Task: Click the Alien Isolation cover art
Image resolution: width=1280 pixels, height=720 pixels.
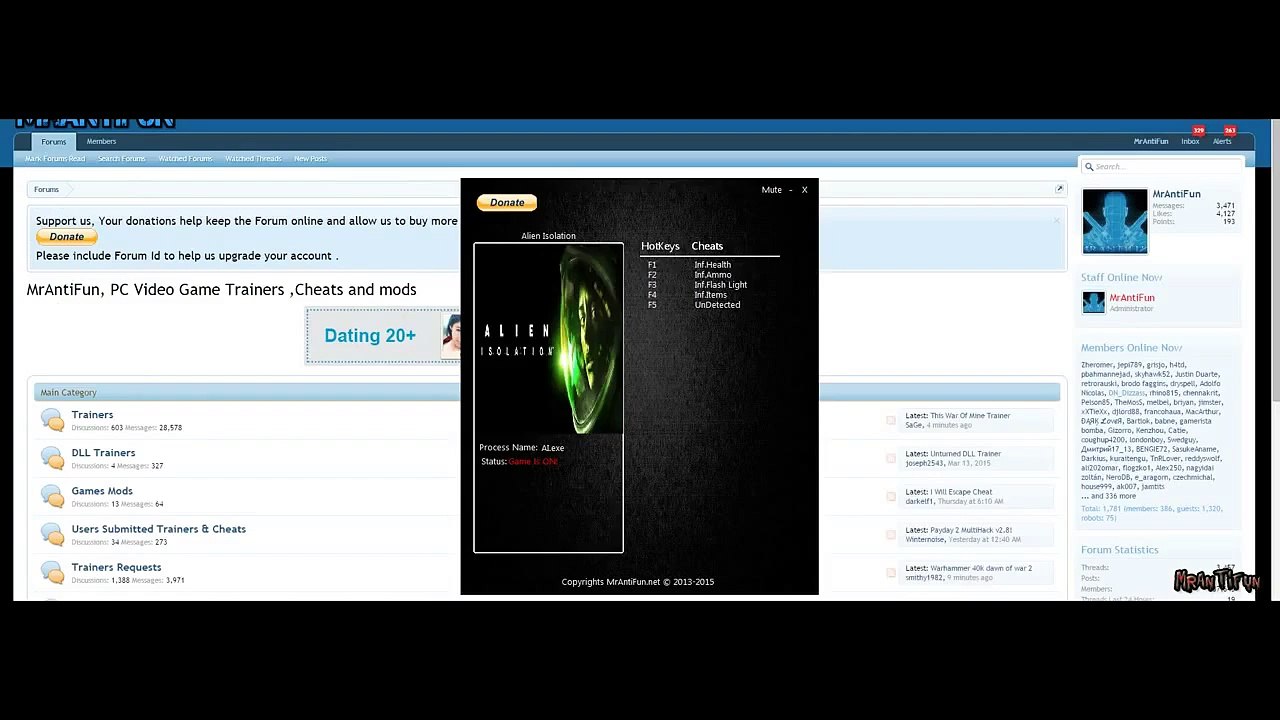Action: [x=548, y=340]
